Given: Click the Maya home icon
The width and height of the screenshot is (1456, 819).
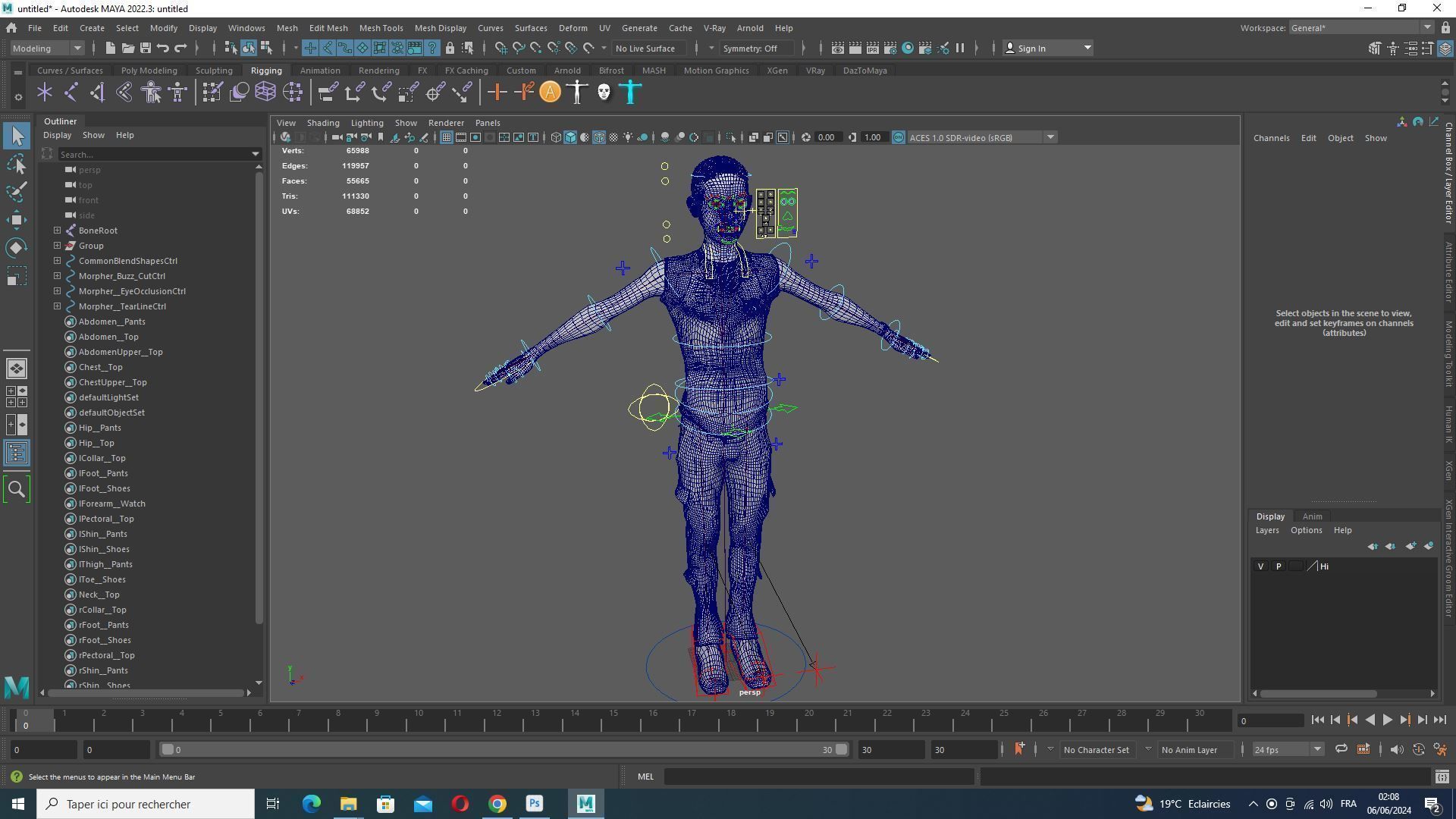Looking at the screenshot, I should pyautogui.click(x=11, y=28).
